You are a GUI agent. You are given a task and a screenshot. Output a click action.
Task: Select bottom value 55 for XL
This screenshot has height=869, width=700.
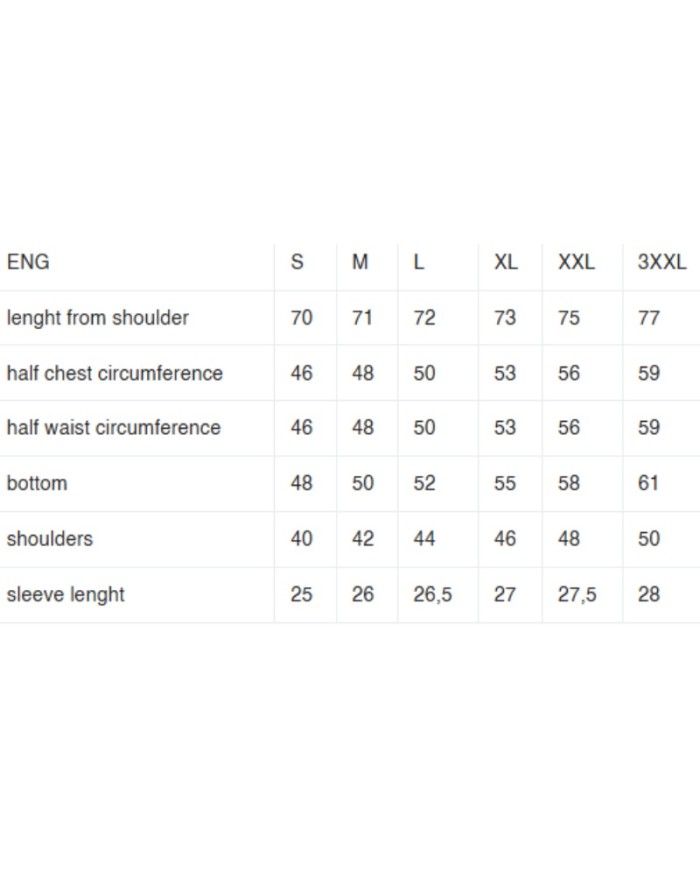505,483
